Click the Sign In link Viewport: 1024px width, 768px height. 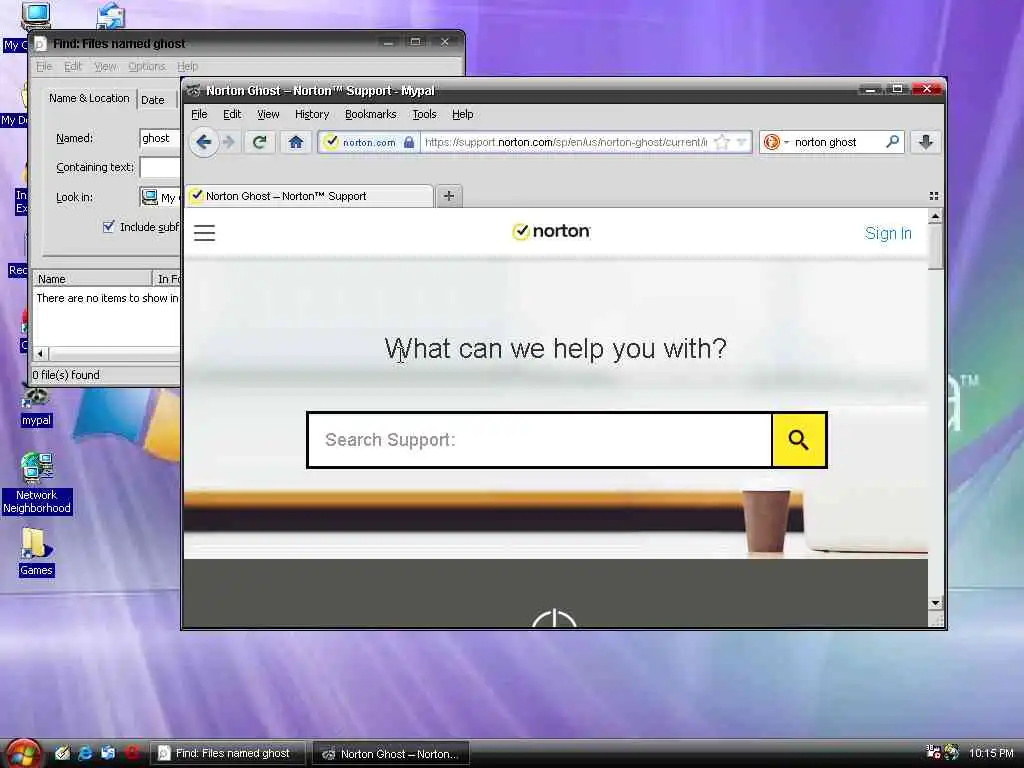pos(888,233)
